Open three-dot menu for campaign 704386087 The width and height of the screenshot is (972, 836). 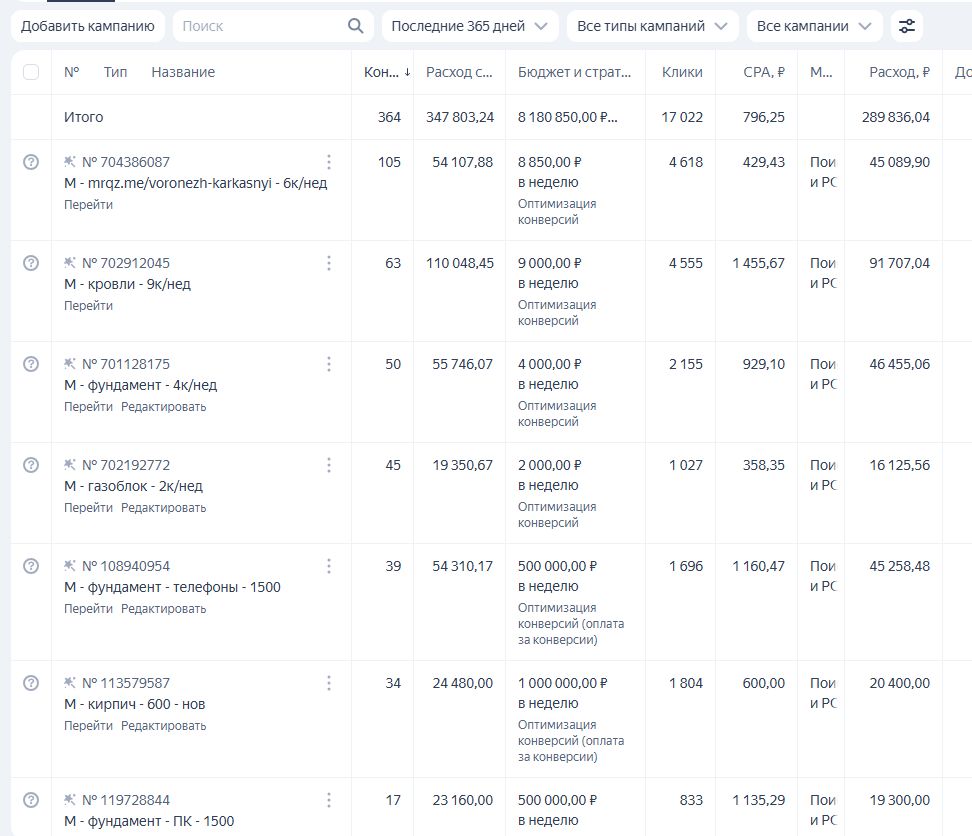coord(329,162)
